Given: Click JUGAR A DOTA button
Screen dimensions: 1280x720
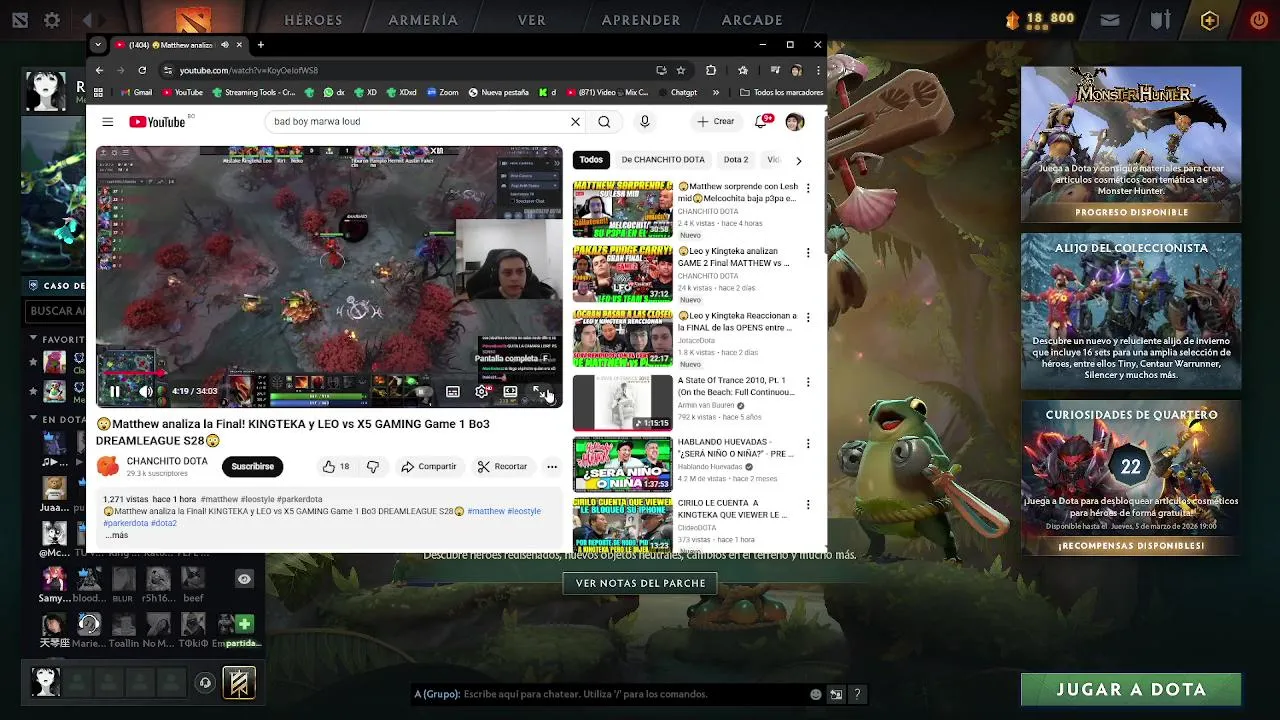Looking at the screenshot, I should point(1131,689).
